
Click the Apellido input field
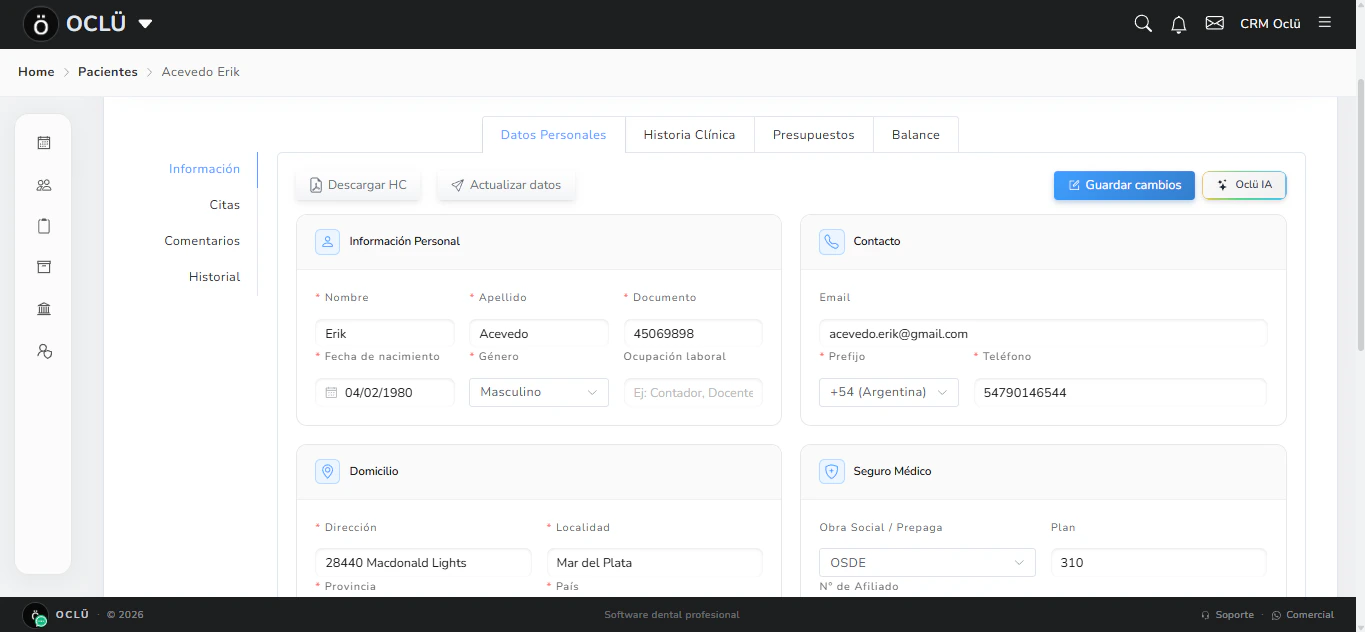click(x=539, y=333)
